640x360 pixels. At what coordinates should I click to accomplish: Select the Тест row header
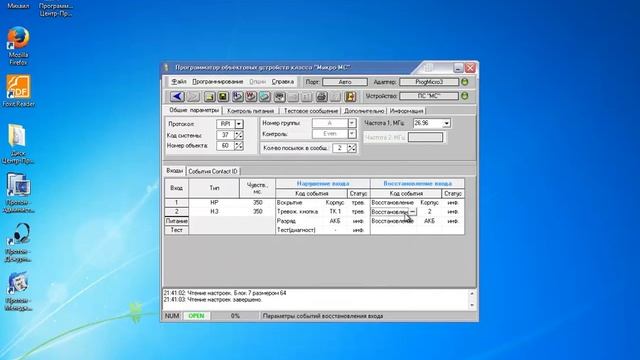tap(176, 230)
